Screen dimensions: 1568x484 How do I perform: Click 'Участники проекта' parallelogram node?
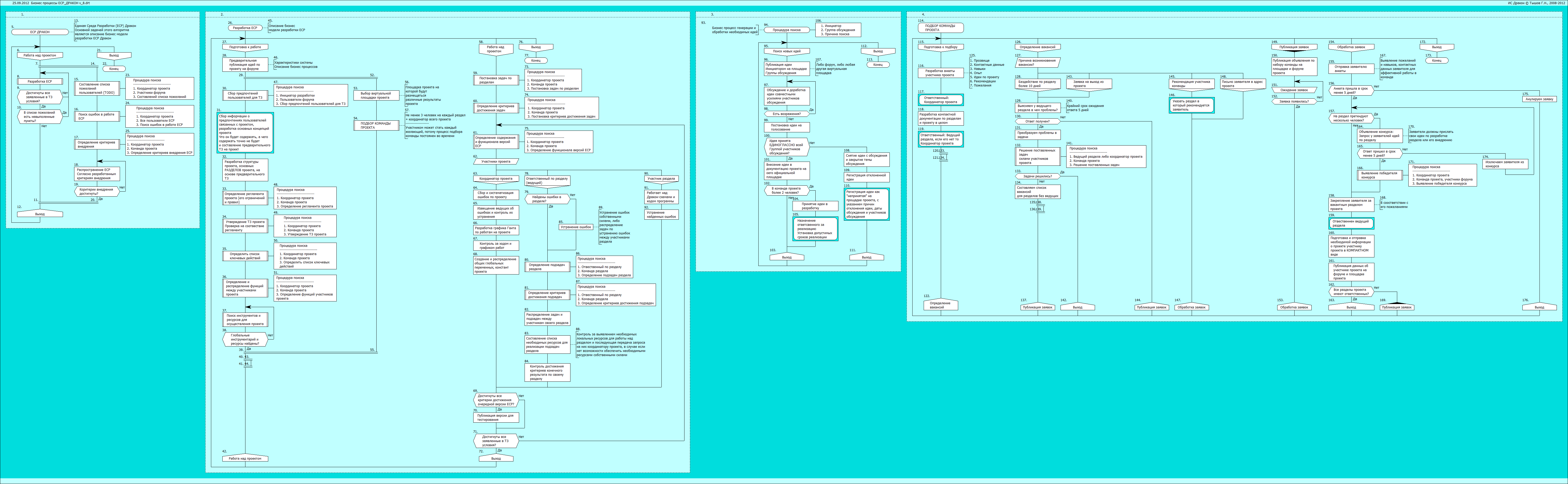pyautogui.click(x=496, y=162)
